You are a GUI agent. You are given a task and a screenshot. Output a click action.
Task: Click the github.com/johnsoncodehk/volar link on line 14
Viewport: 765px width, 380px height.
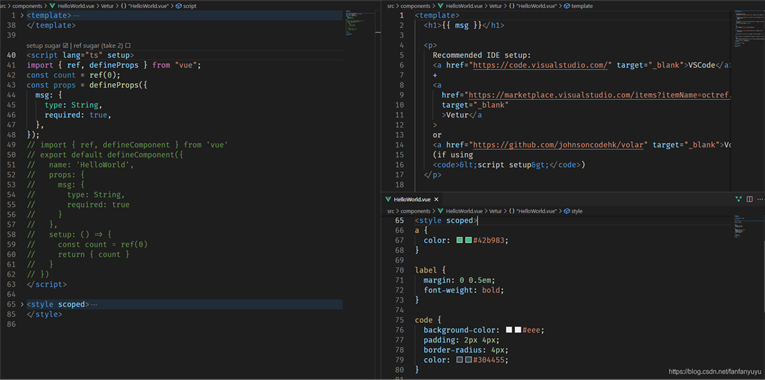pos(560,145)
